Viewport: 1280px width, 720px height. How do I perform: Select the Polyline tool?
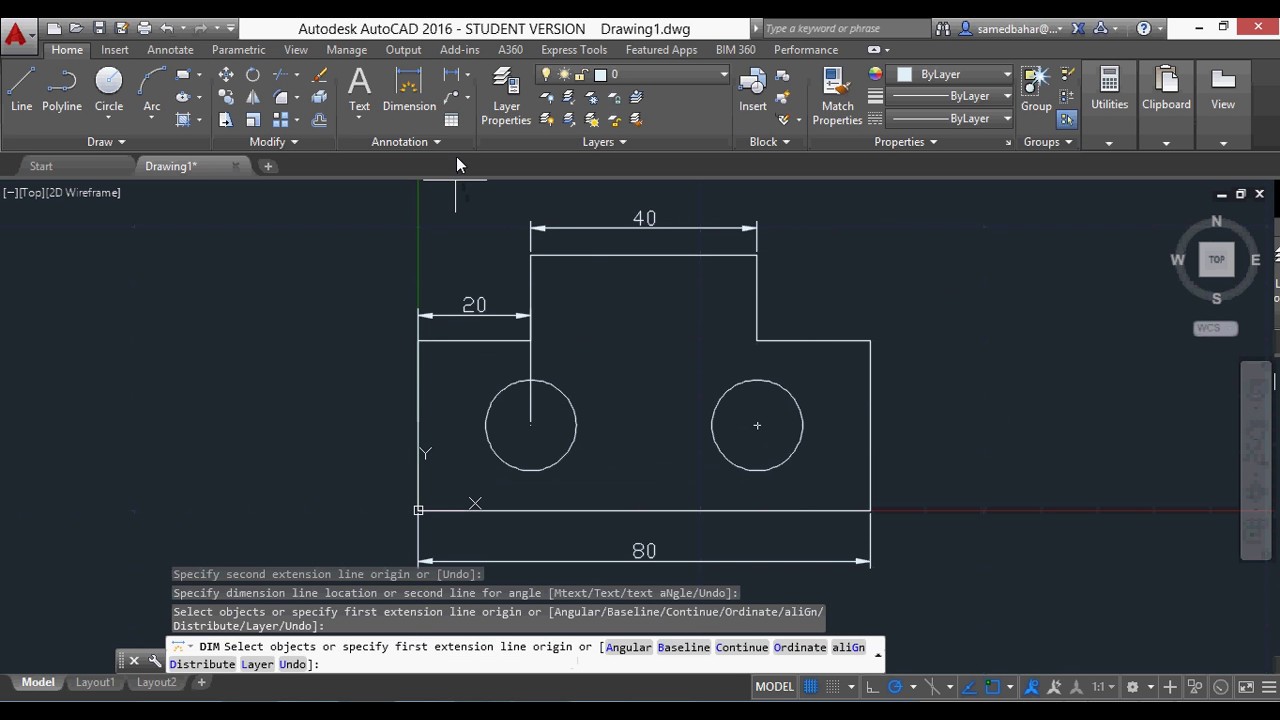(x=61, y=89)
